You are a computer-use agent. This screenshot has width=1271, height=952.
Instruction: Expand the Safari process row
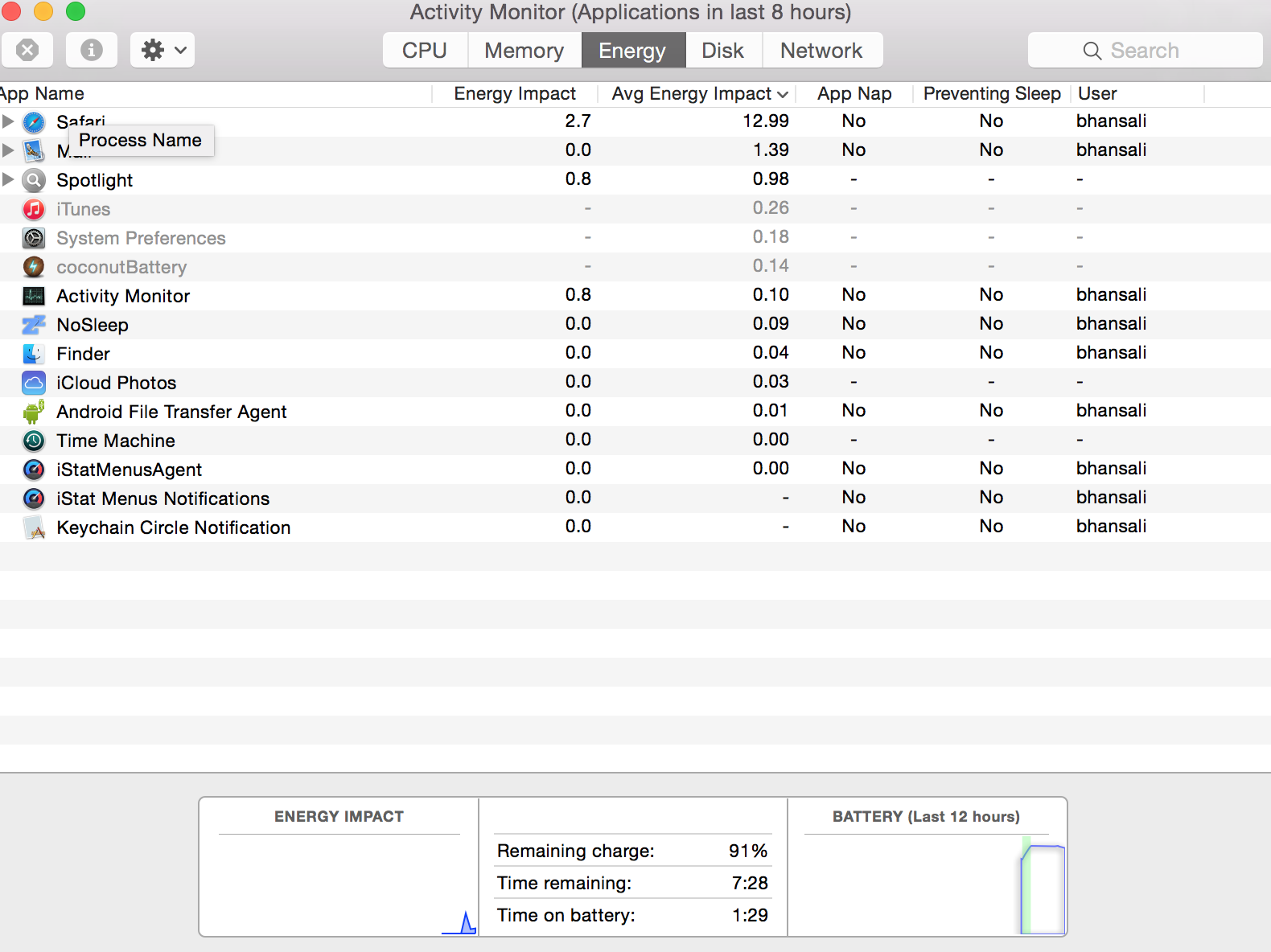[8, 121]
